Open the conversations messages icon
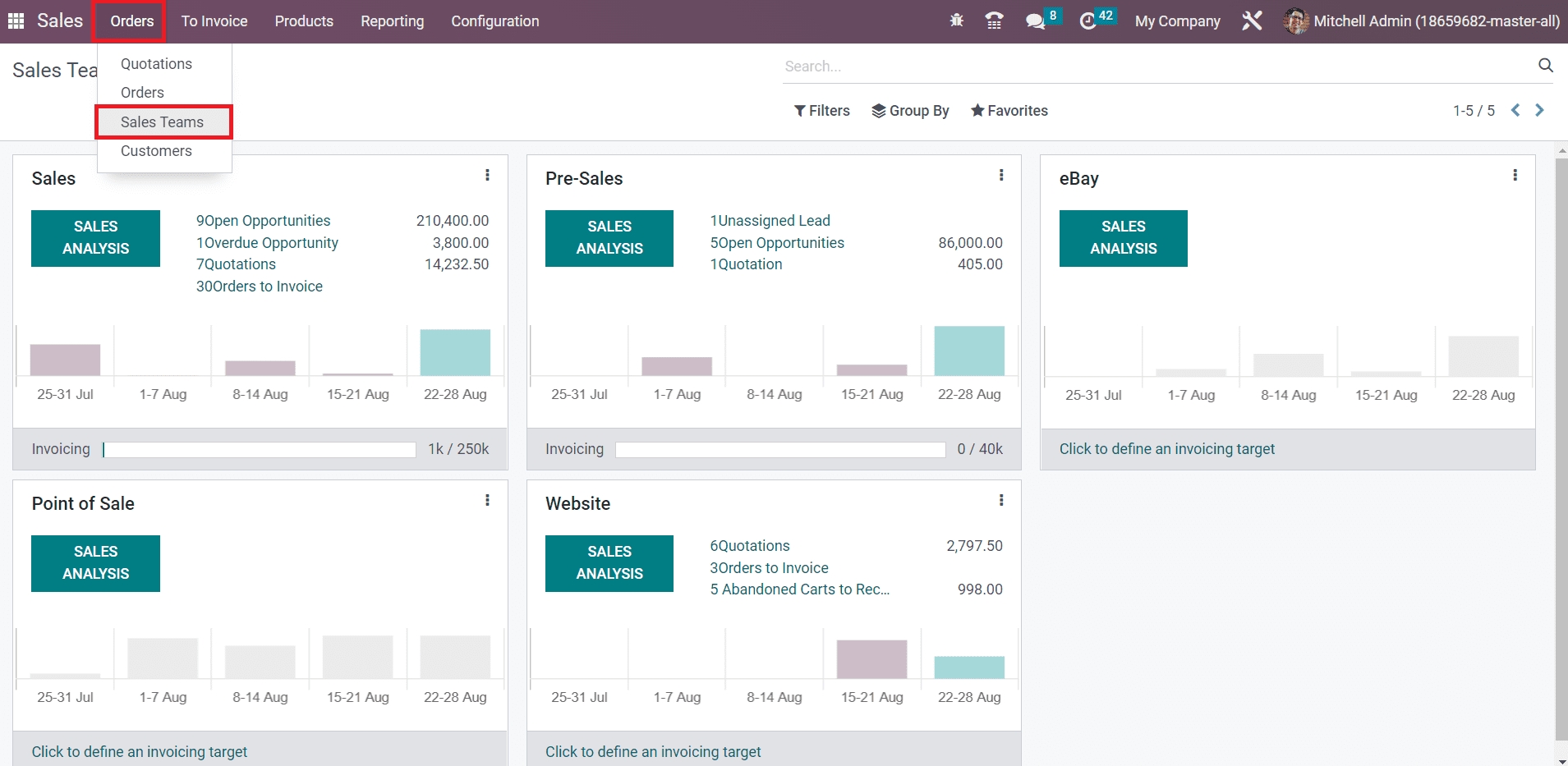This screenshot has width=1568, height=766. (x=1036, y=21)
